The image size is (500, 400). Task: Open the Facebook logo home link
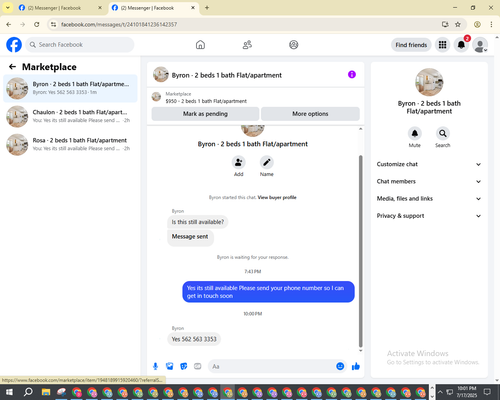click(14, 45)
